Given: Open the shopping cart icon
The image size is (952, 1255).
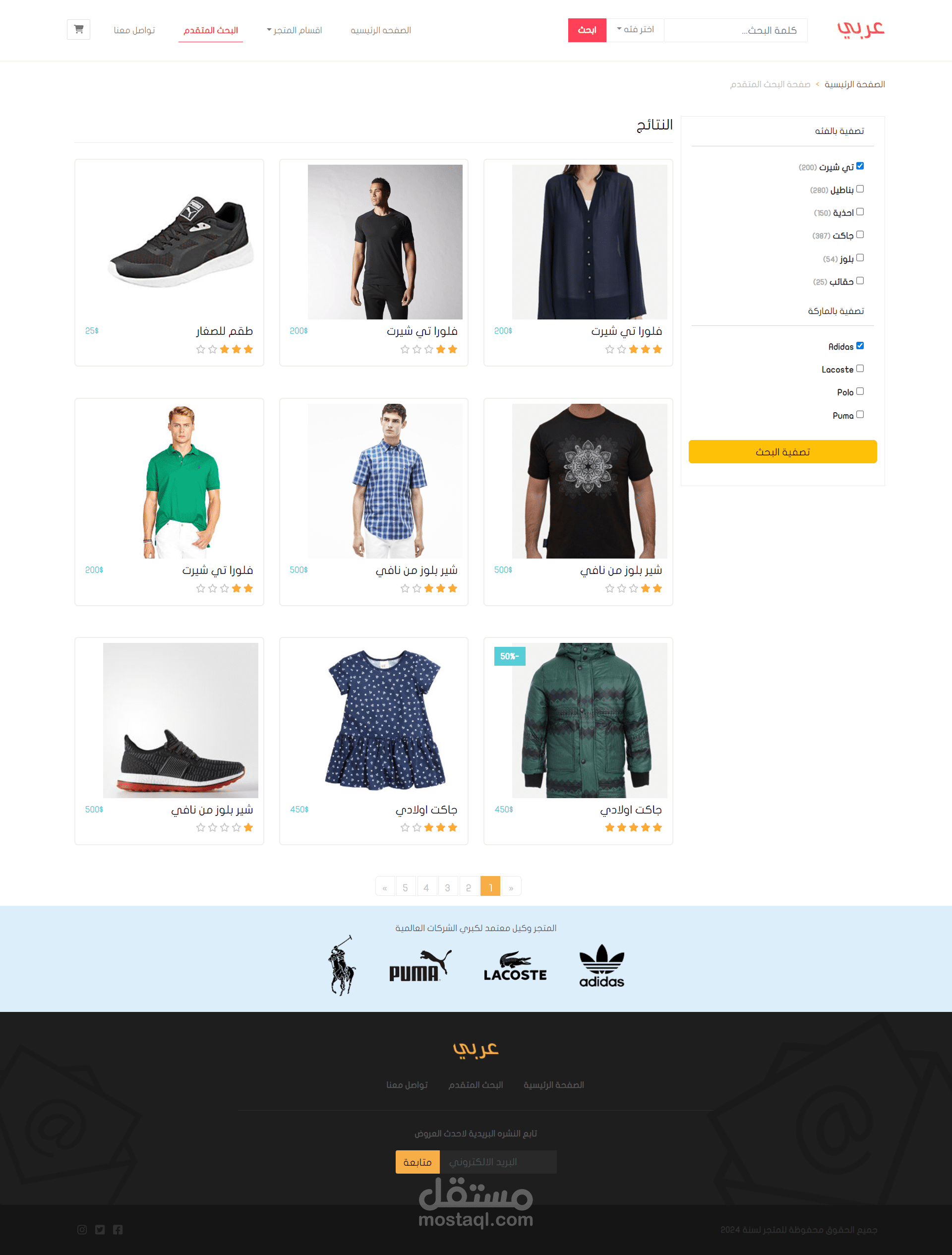Looking at the screenshot, I should (x=79, y=29).
